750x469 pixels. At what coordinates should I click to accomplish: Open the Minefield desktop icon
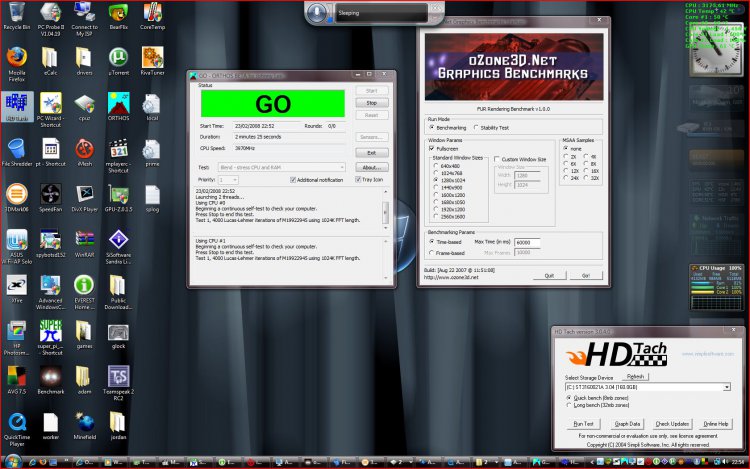[x=84, y=425]
